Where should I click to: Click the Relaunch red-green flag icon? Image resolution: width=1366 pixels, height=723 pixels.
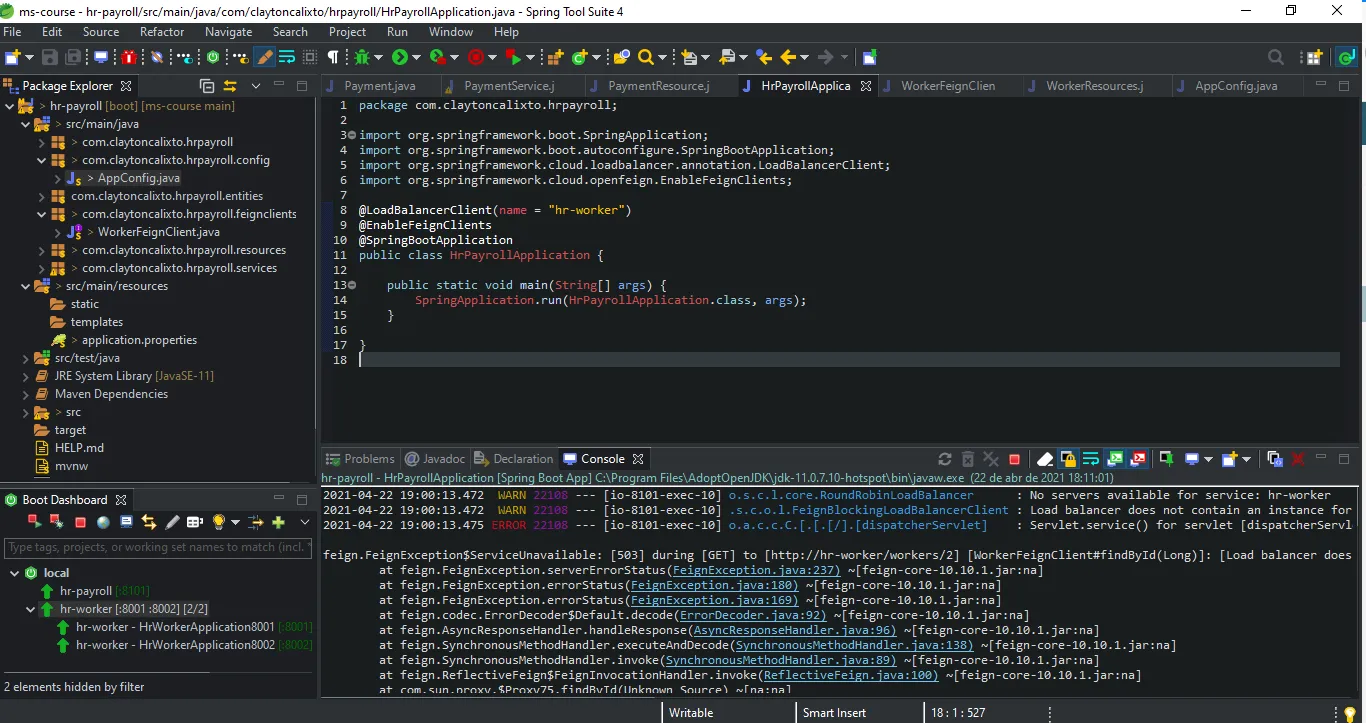coord(514,57)
